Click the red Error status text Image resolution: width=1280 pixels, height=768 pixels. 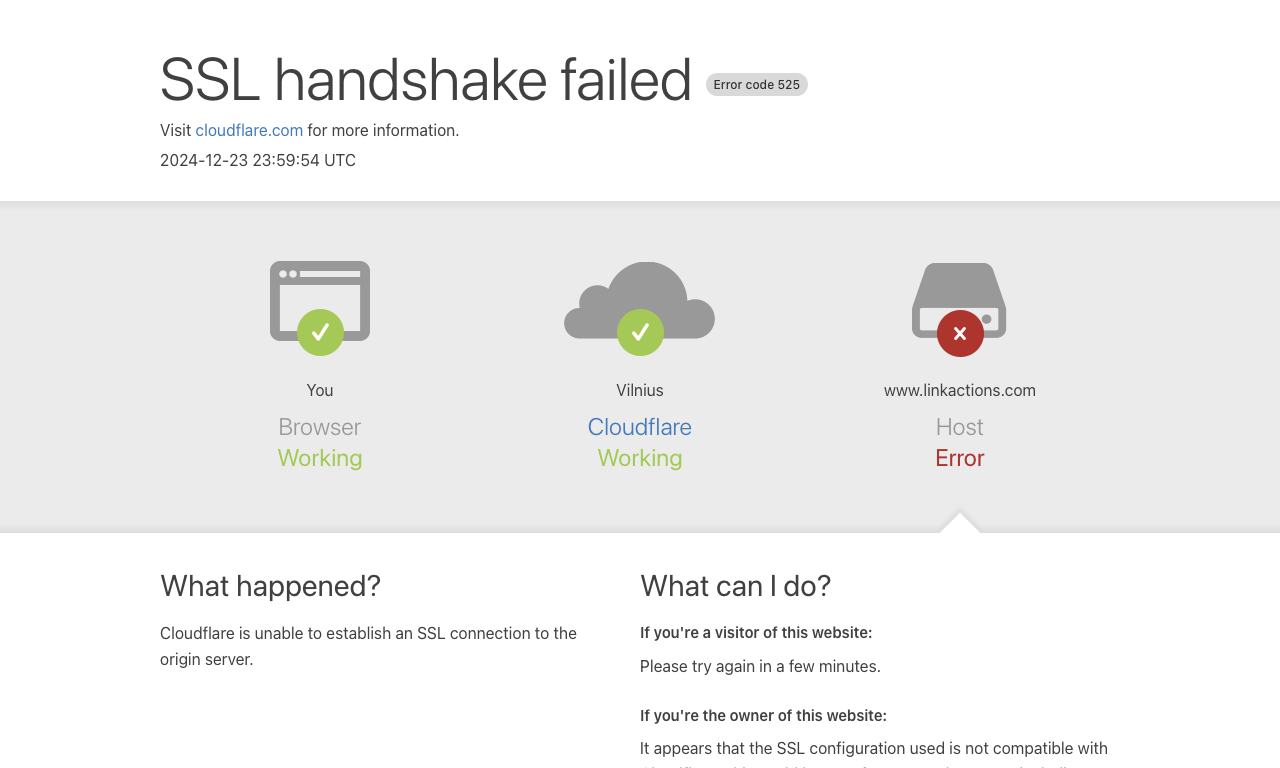point(960,458)
